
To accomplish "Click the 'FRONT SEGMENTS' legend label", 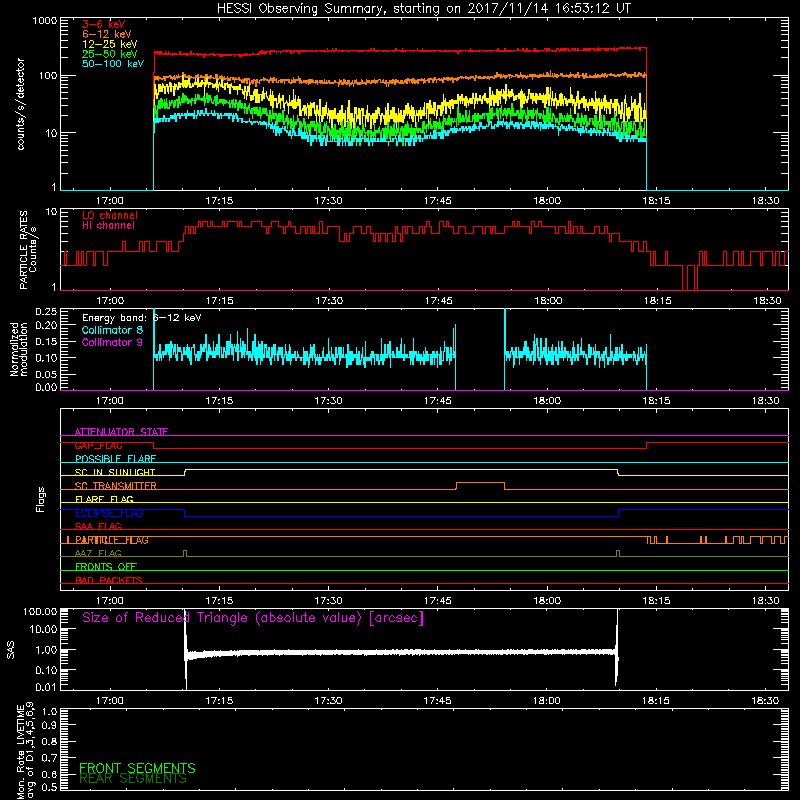I will tap(137, 768).
